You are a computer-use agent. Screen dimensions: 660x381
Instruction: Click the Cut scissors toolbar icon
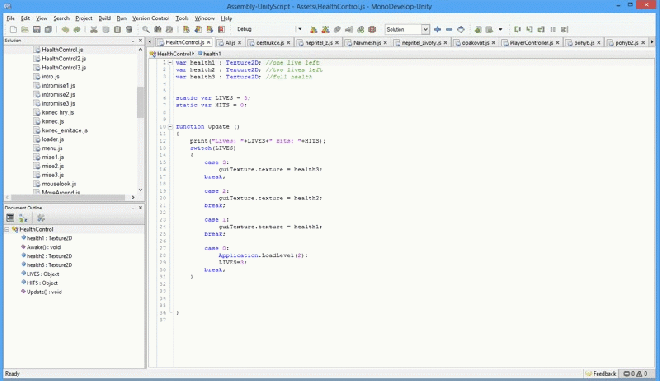tap(94, 29)
